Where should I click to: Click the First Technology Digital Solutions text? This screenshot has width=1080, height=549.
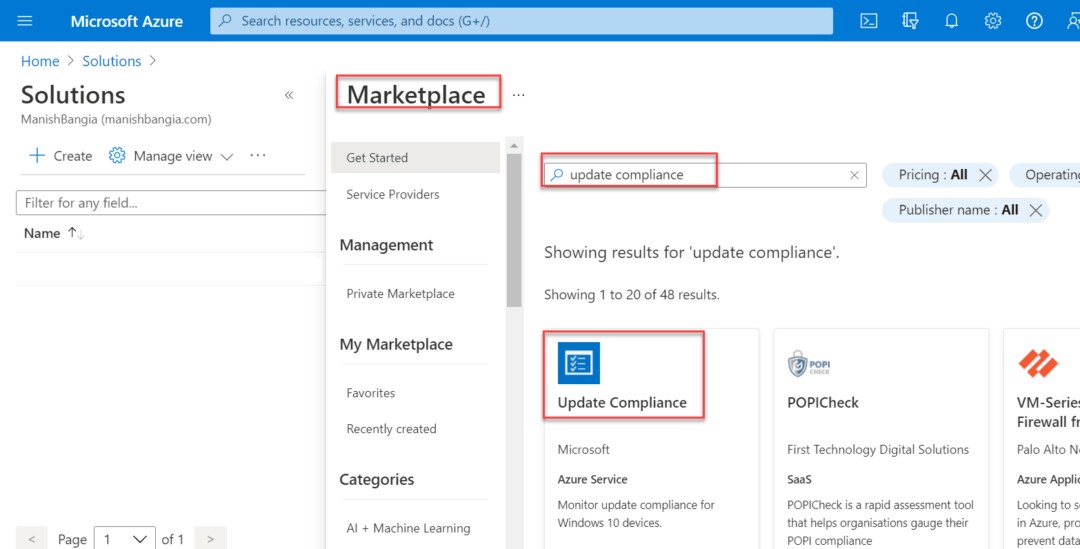[878, 449]
